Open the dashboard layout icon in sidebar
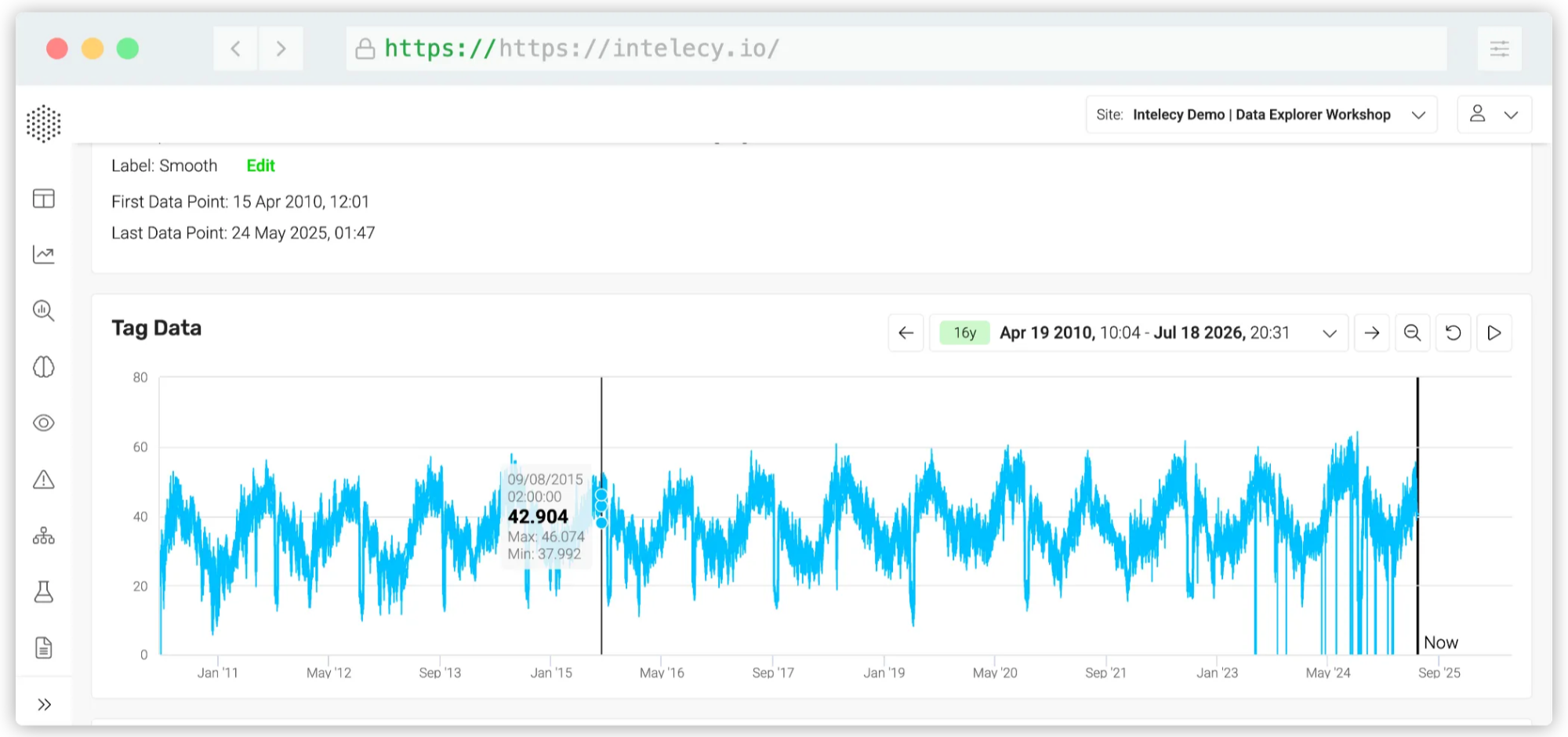The height and width of the screenshot is (737, 1568). point(44,198)
